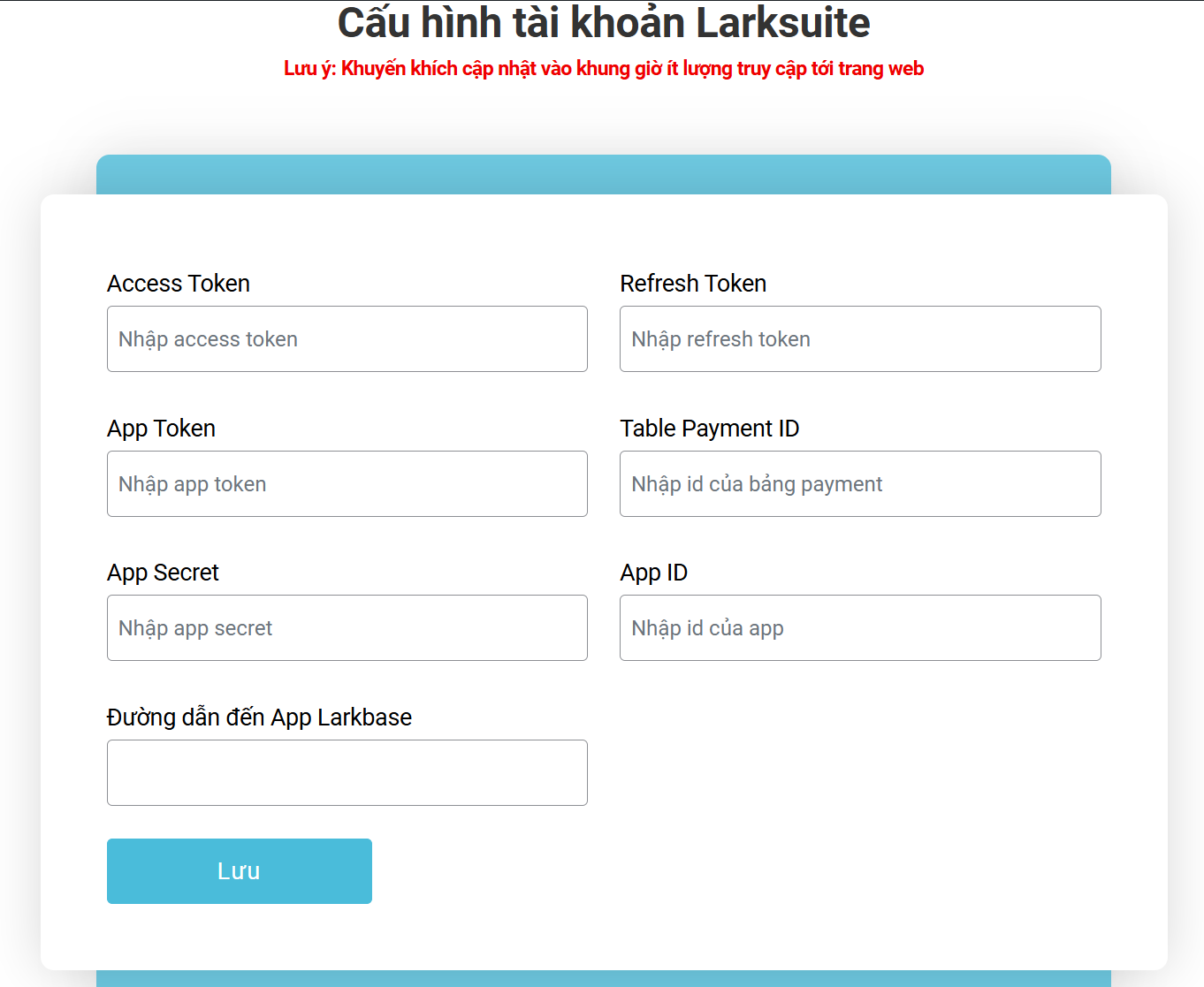The width and height of the screenshot is (1204, 987).
Task: Click the 'Table Payment ID' label
Action: [709, 429]
